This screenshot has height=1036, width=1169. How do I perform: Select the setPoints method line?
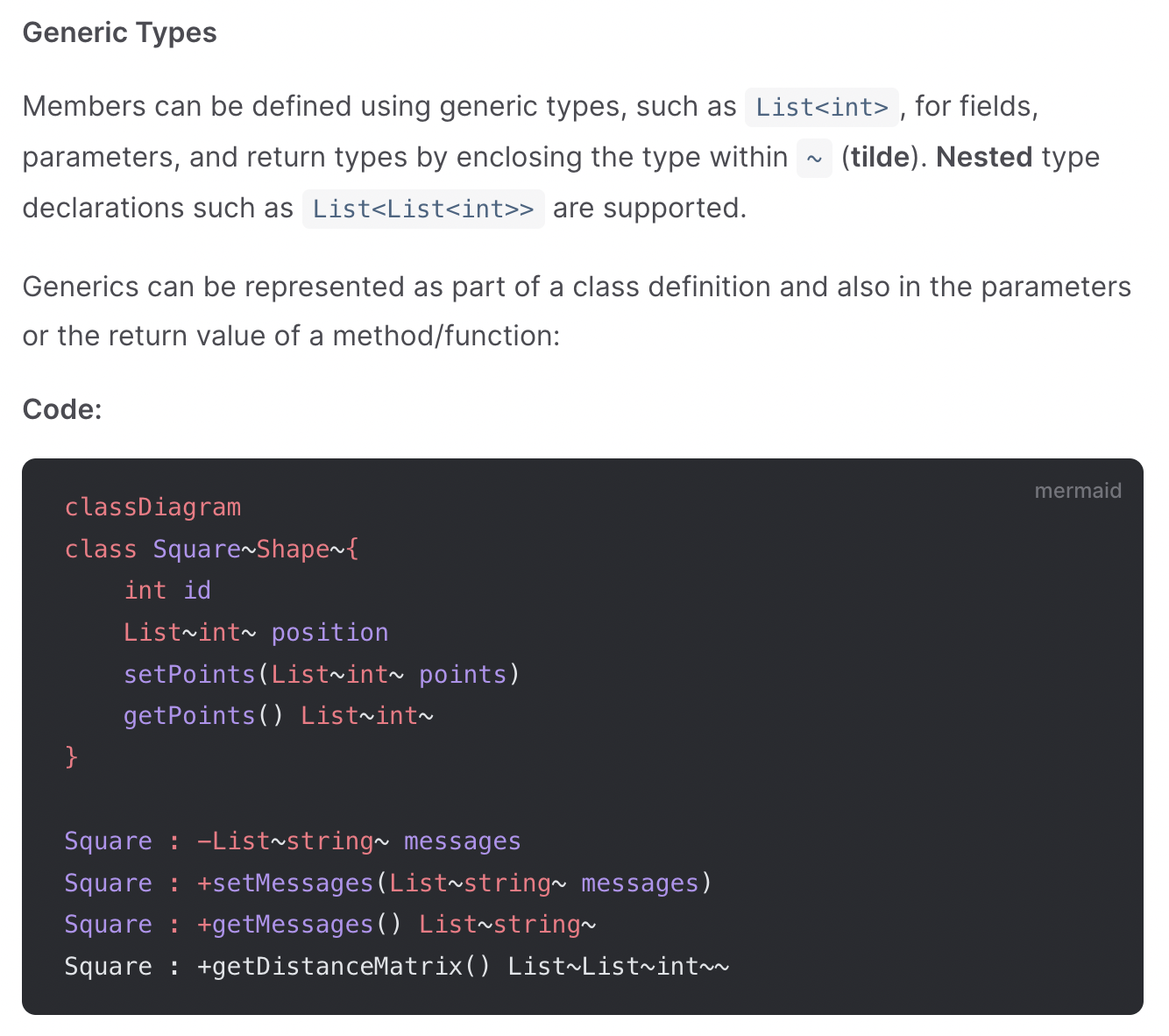321,674
